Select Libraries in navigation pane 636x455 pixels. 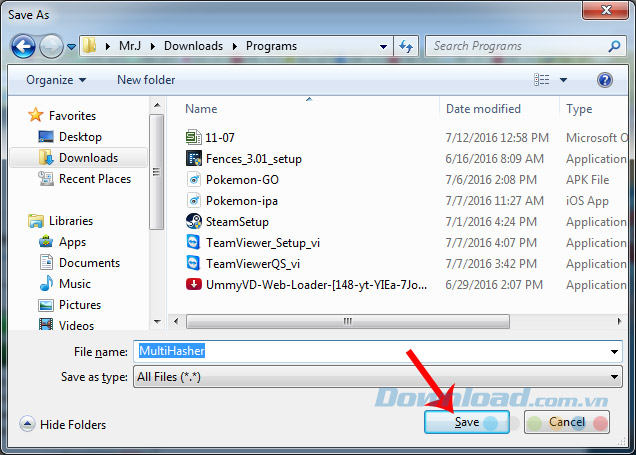tap(71, 221)
